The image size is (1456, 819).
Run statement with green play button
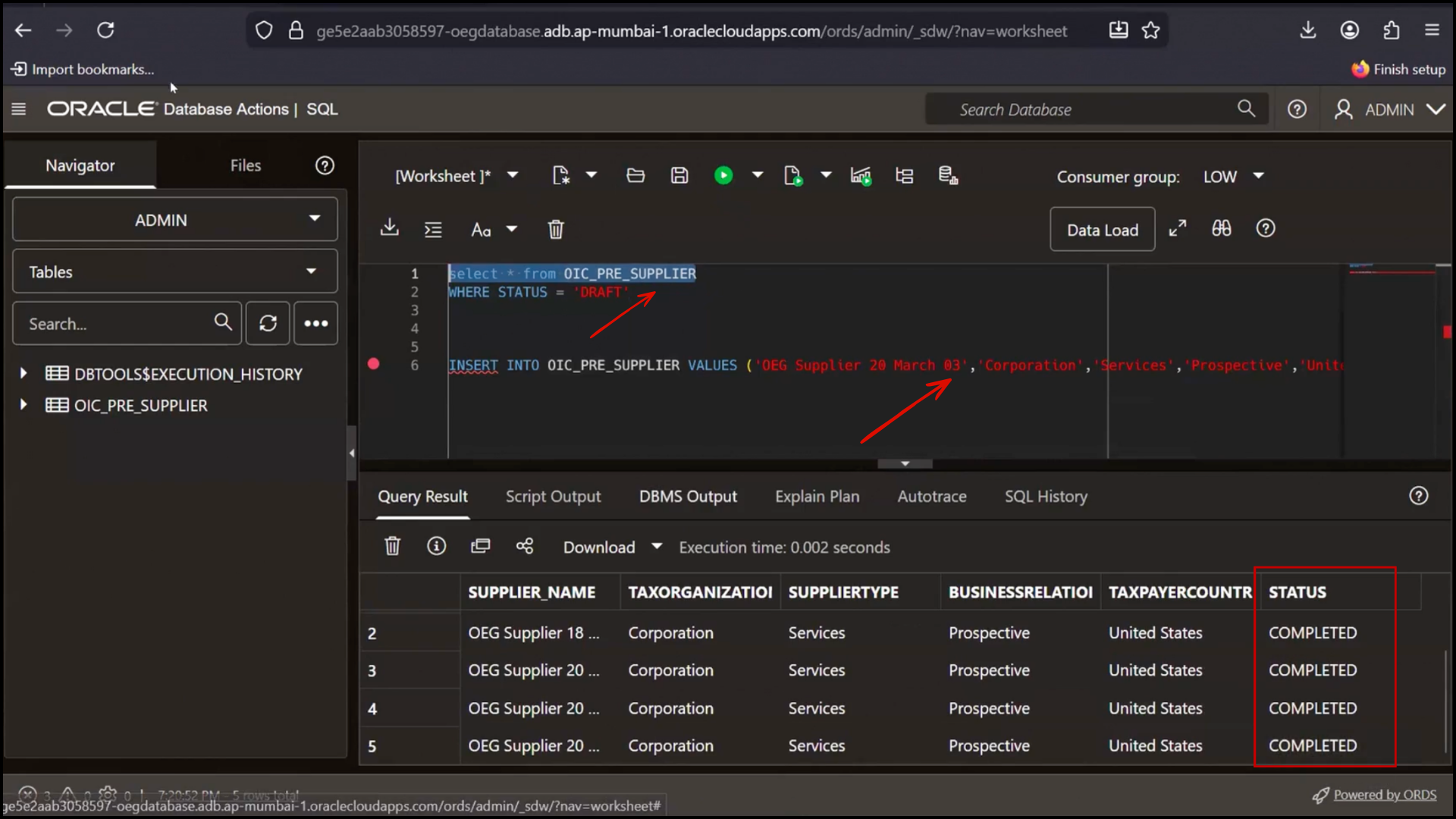point(723,176)
